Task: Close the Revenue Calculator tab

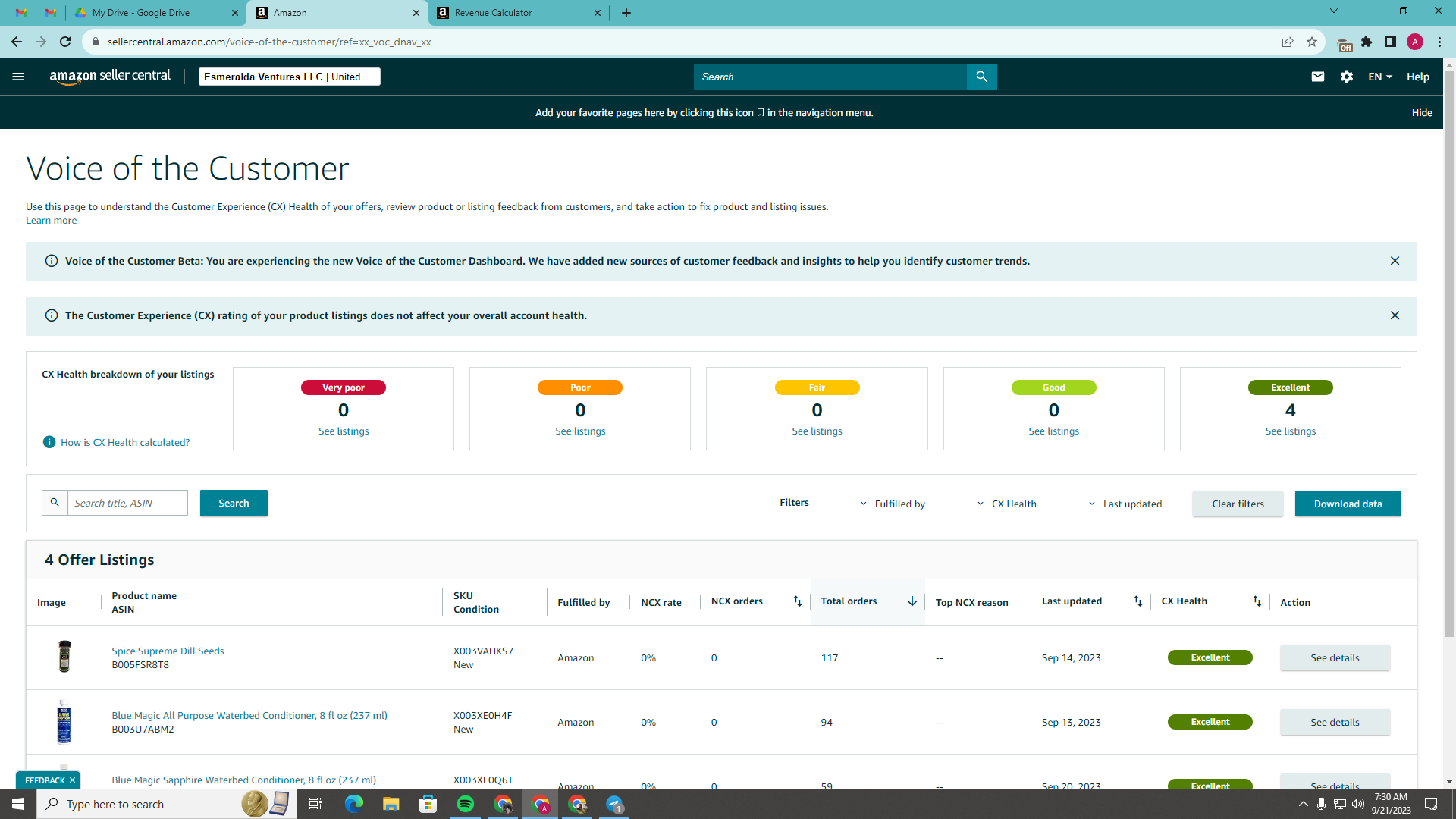Action: coord(598,13)
